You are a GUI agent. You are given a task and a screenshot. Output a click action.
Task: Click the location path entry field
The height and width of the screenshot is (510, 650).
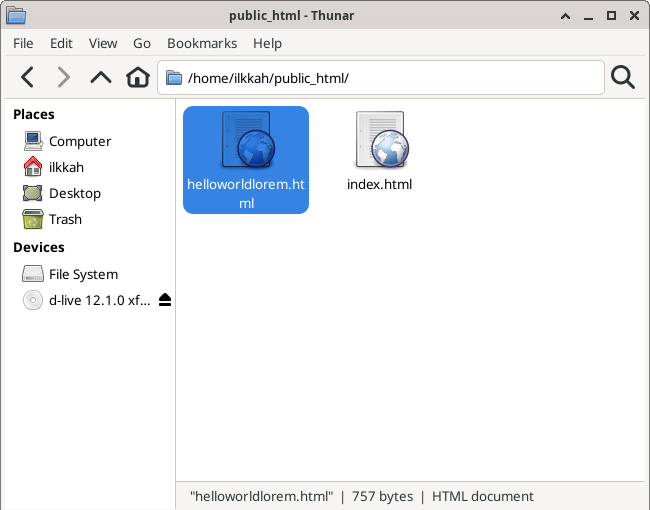(390, 78)
